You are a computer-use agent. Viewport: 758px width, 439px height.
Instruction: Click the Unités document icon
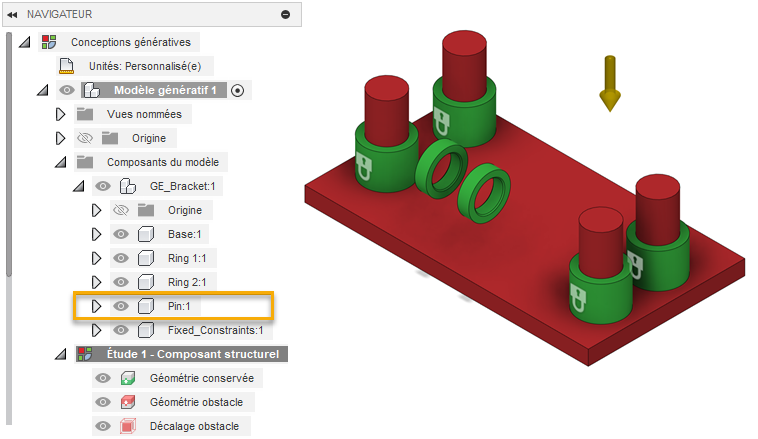coord(66,66)
